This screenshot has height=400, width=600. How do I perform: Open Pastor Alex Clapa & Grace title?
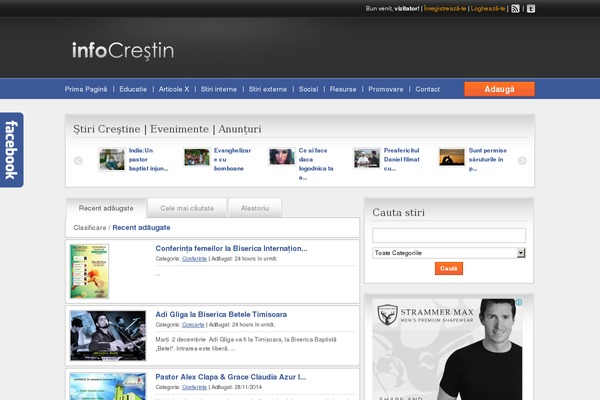point(231,377)
